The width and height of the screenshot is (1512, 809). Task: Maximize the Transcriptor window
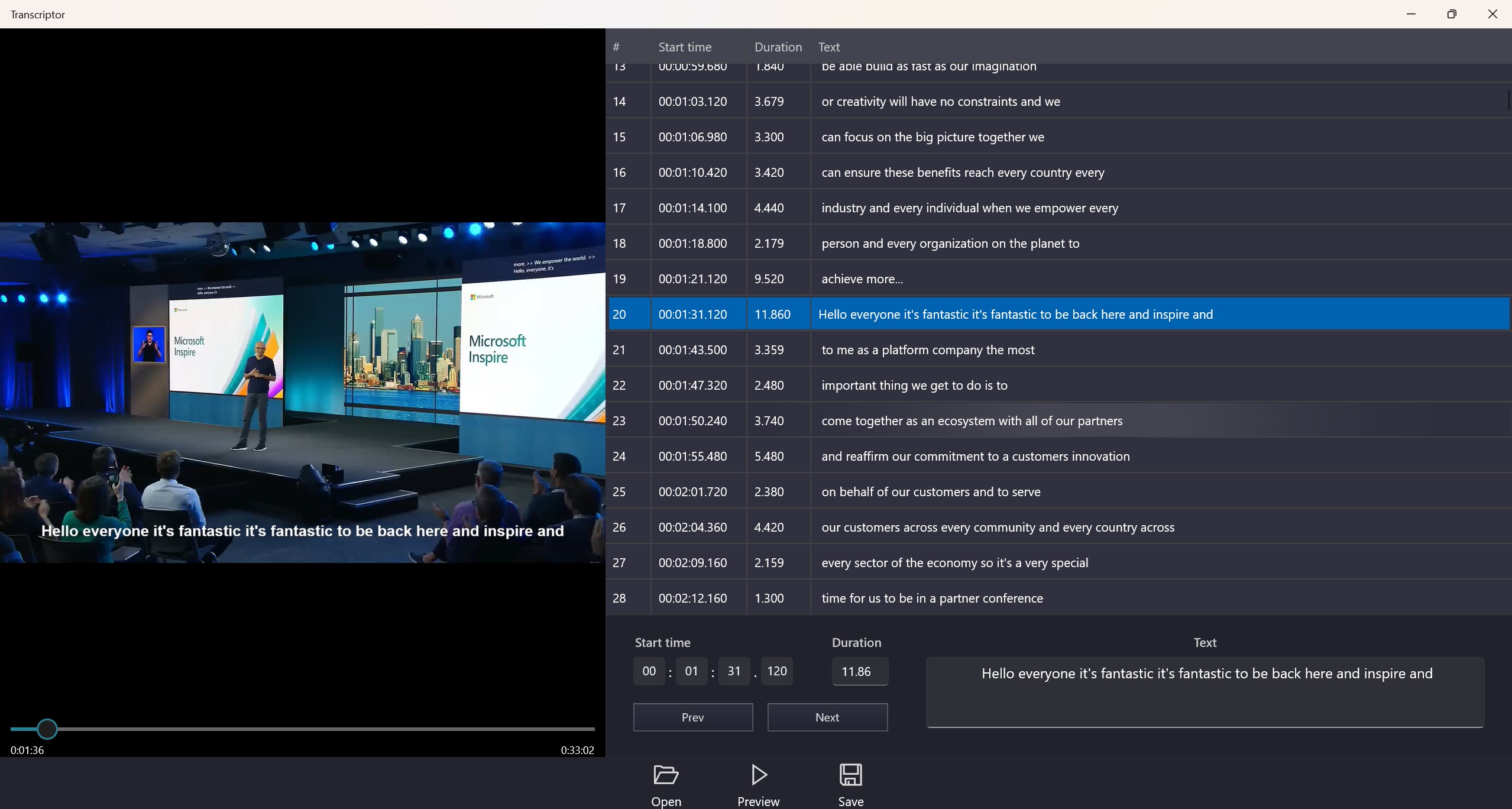pyautogui.click(x=1452, y=14)
